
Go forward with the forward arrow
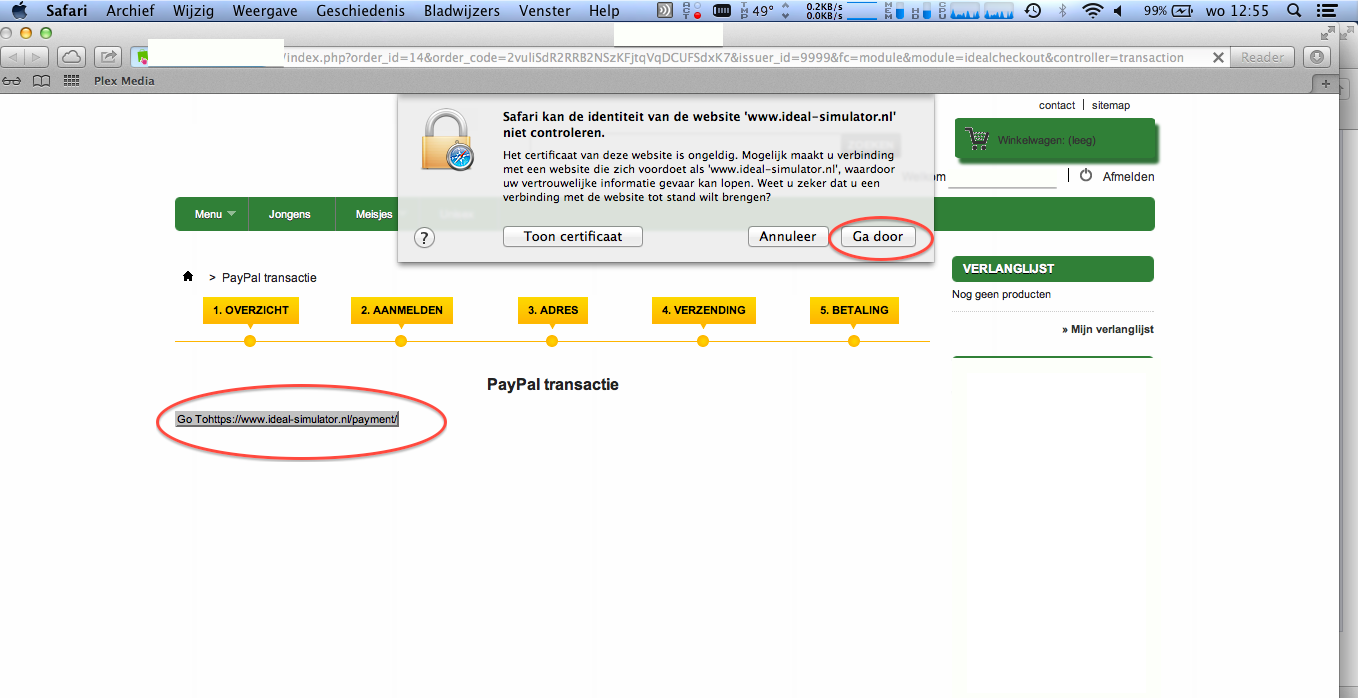pyautogui.click(x=38, y=57)
